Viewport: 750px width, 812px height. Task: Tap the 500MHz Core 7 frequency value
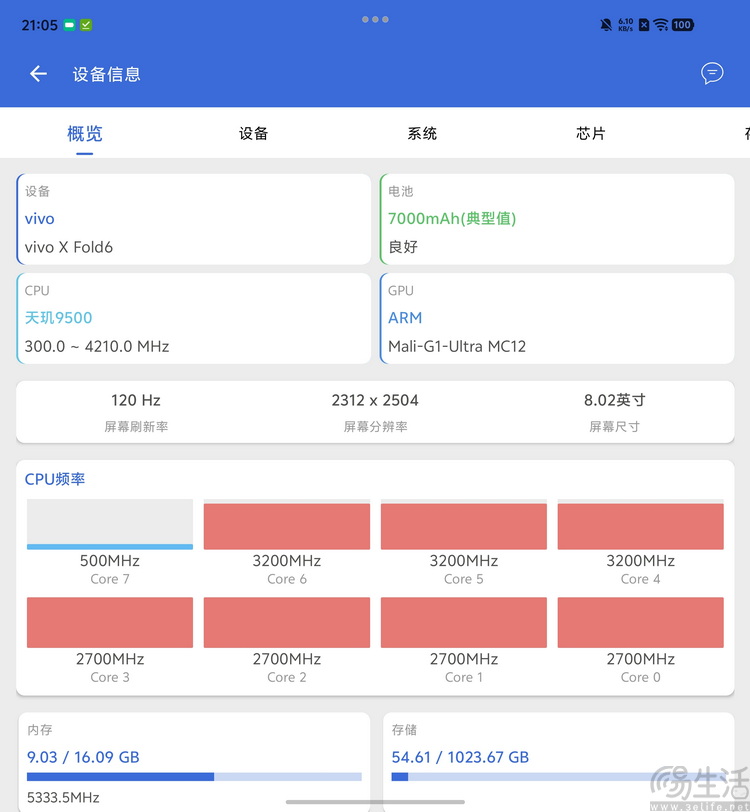pos(110,561)
